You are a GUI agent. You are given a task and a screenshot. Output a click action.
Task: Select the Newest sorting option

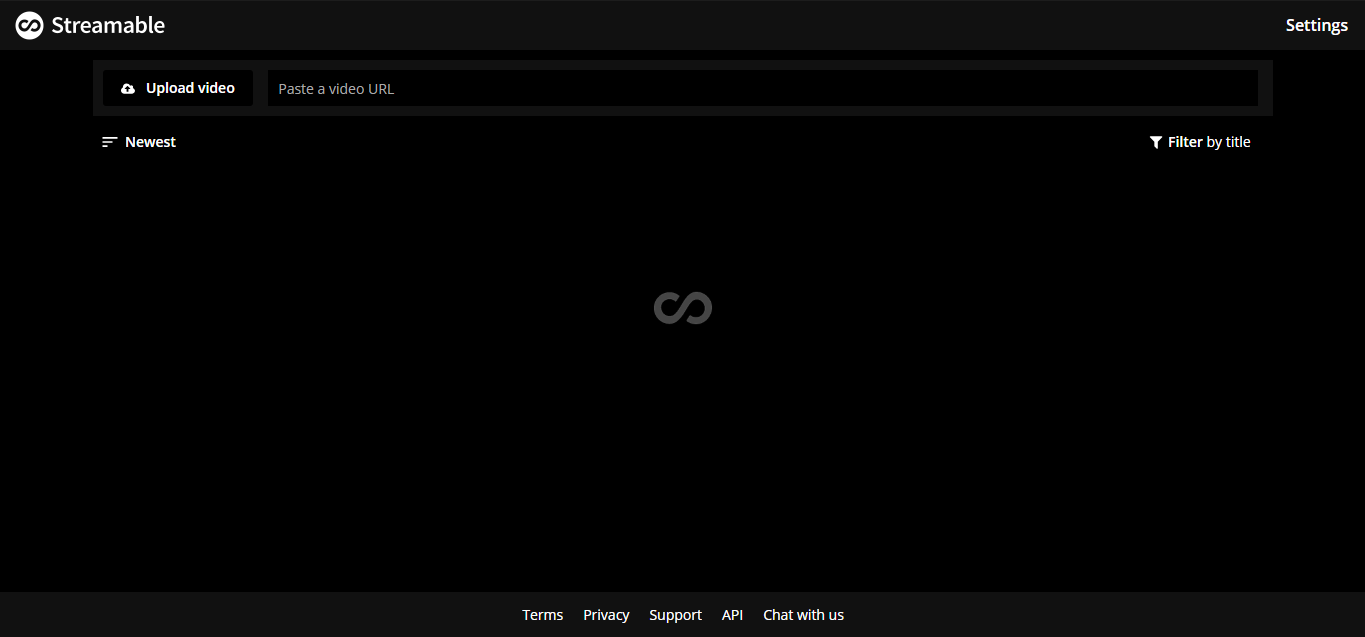[150, 141]
